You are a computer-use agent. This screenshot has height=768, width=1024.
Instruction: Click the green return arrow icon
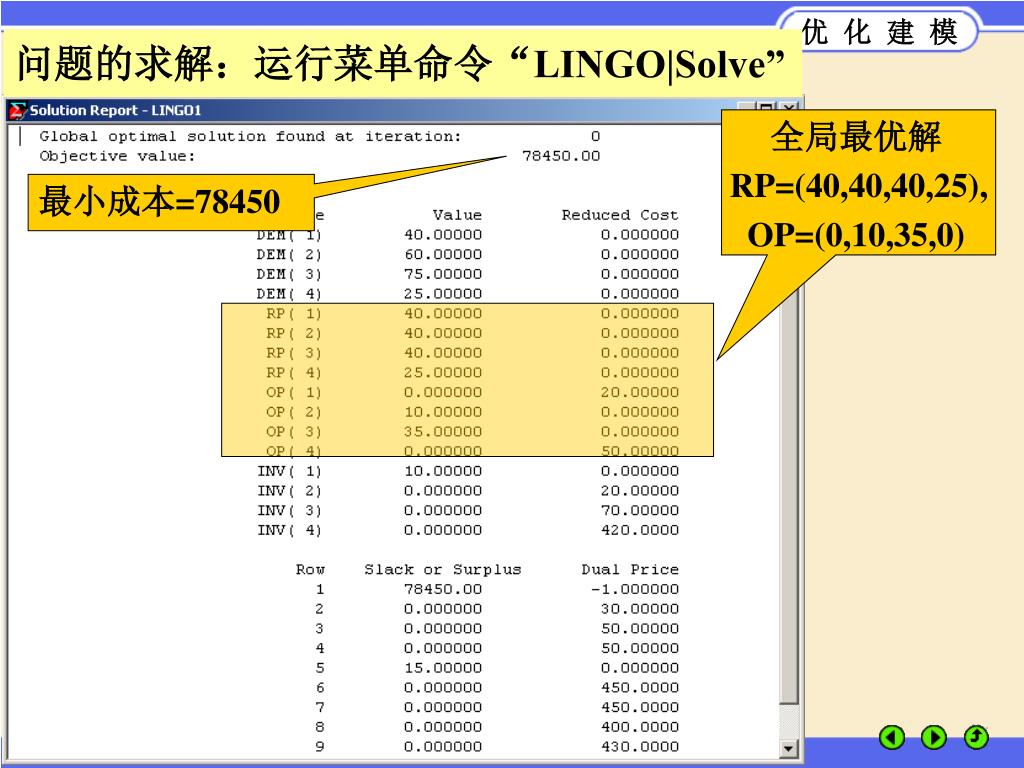click(976, 737)
